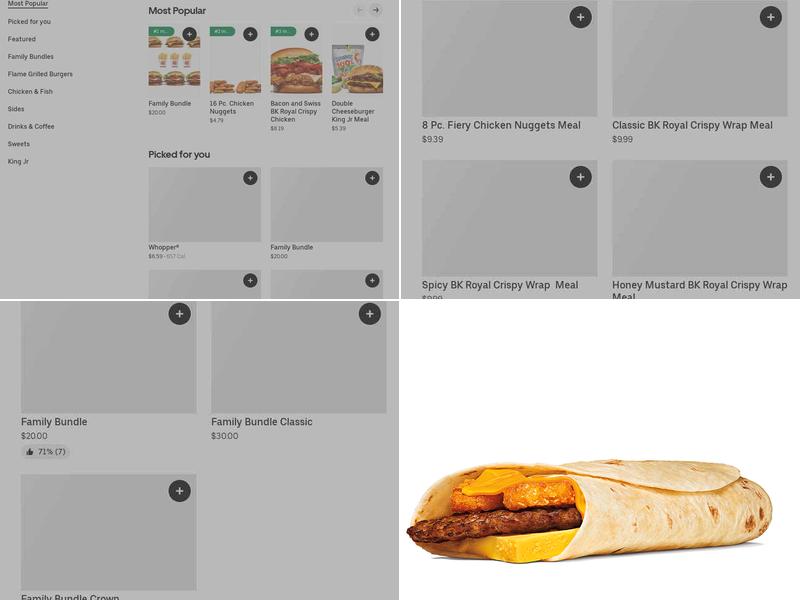
Task: Add Spicy BK Royal Crispy Wrap Meal
Action: (x=580, y=177)
